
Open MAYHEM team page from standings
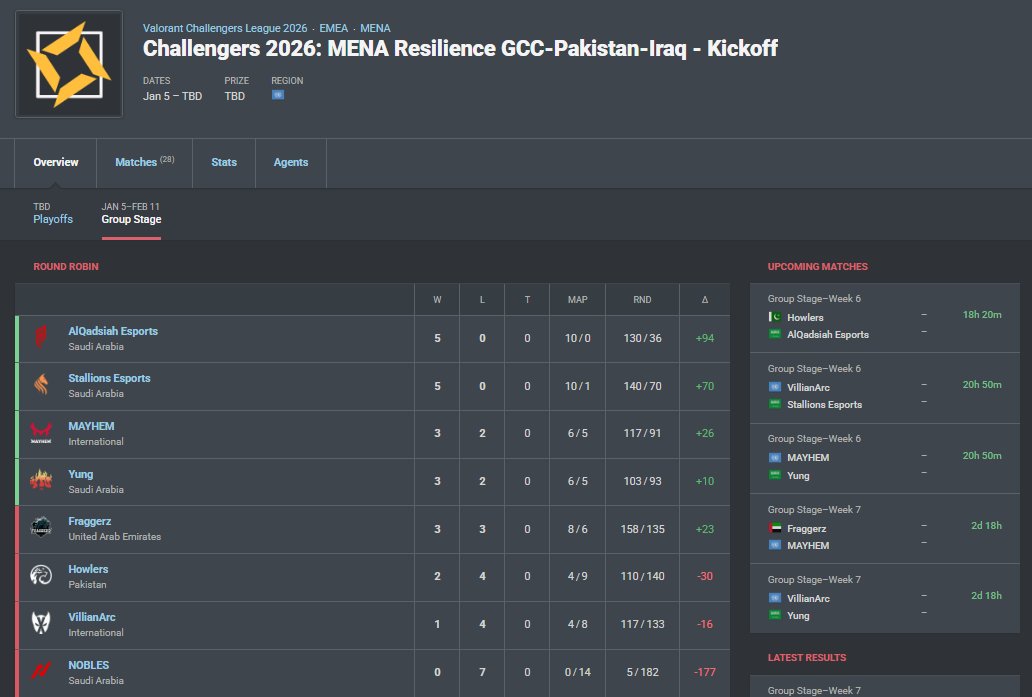pyautogui.click(x=91, y=426)
